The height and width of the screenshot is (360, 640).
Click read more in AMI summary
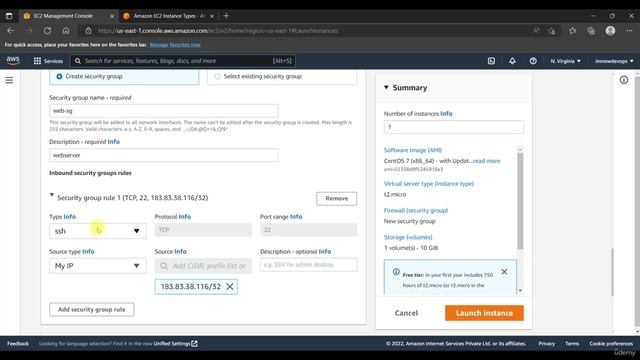486,161
